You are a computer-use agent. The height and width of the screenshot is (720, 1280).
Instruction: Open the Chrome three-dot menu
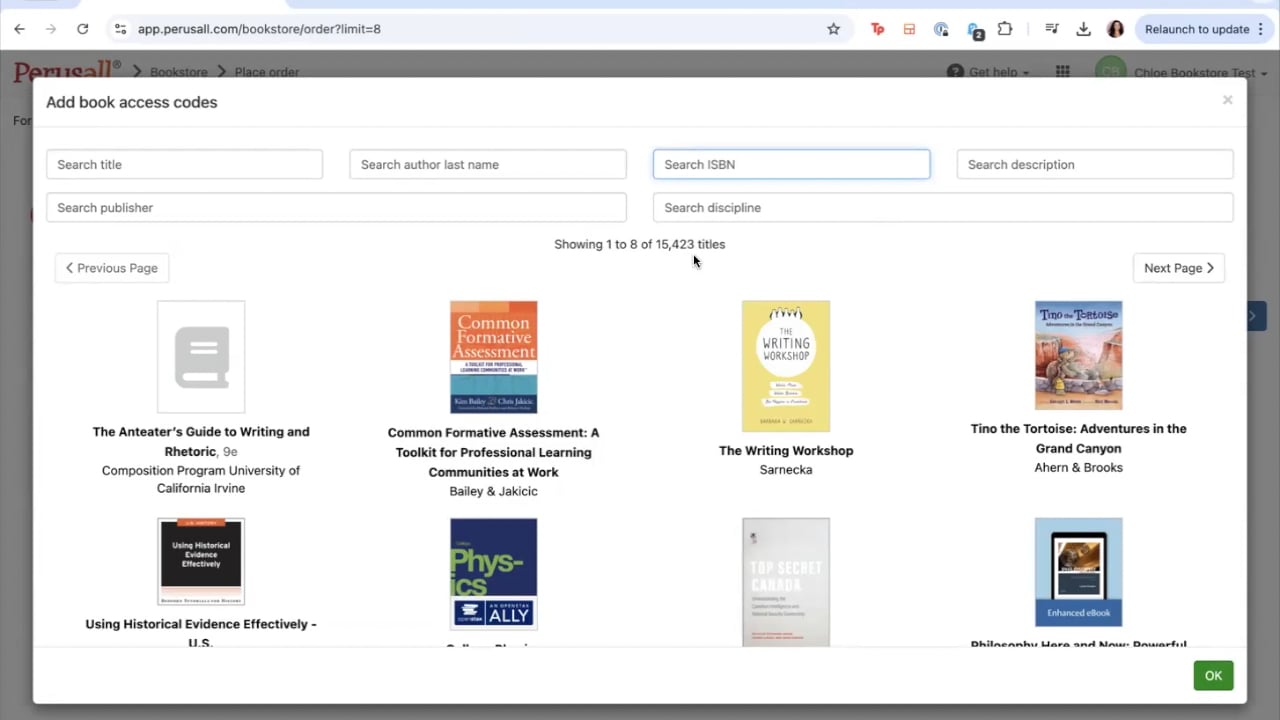[x=1261, y=29]
